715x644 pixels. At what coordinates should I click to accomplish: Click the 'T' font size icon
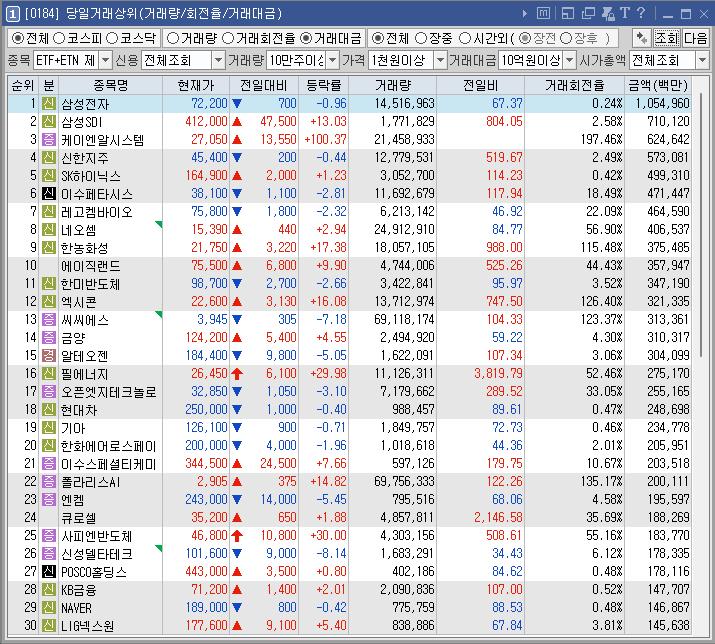625,13
